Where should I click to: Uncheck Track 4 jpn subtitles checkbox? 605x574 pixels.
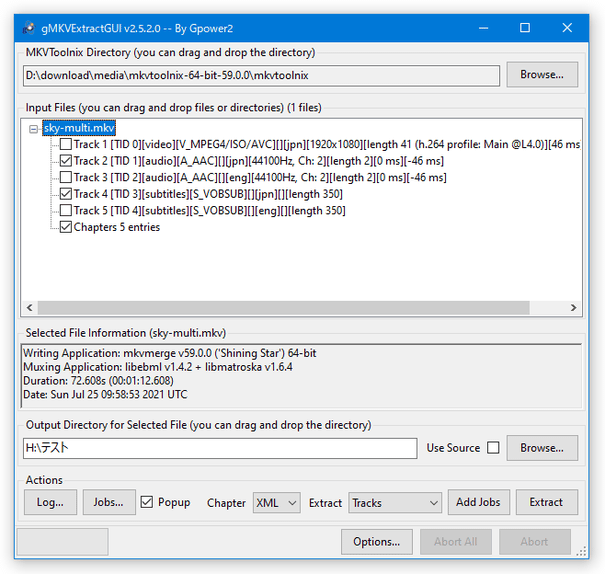pos(66,194)
